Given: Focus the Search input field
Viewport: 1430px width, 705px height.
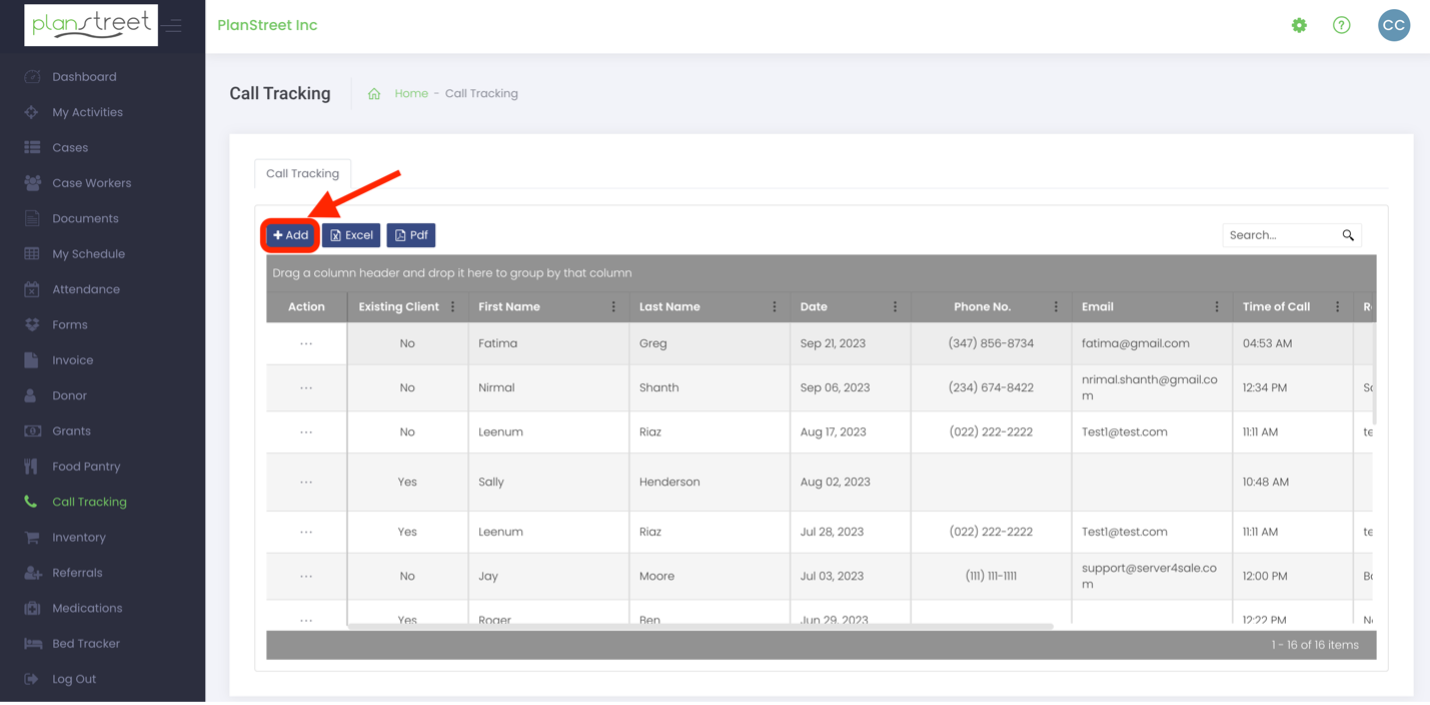Looking at the screenshot, I should [x=1283, y=235].
